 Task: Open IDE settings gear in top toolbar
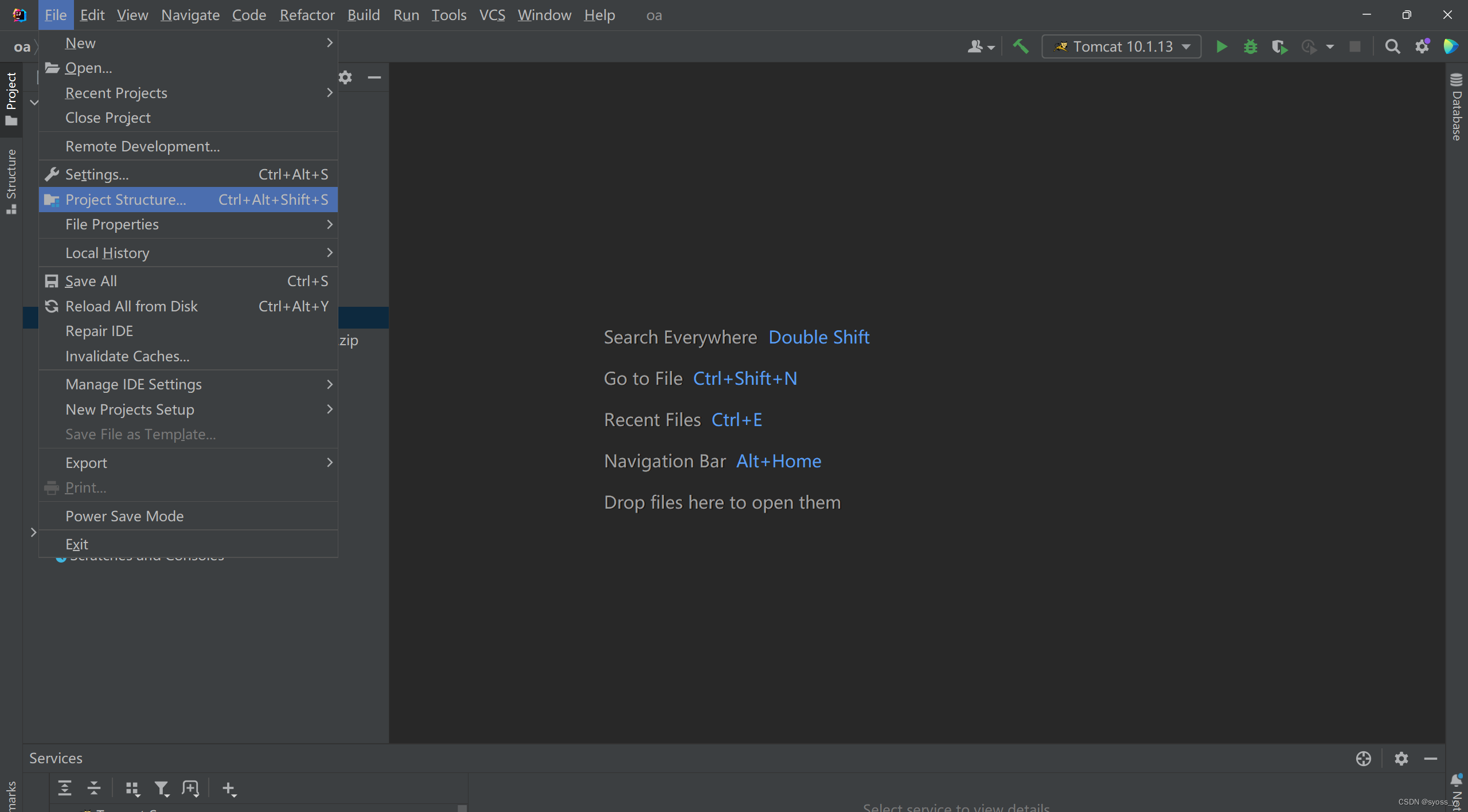tap(1422, 46)
